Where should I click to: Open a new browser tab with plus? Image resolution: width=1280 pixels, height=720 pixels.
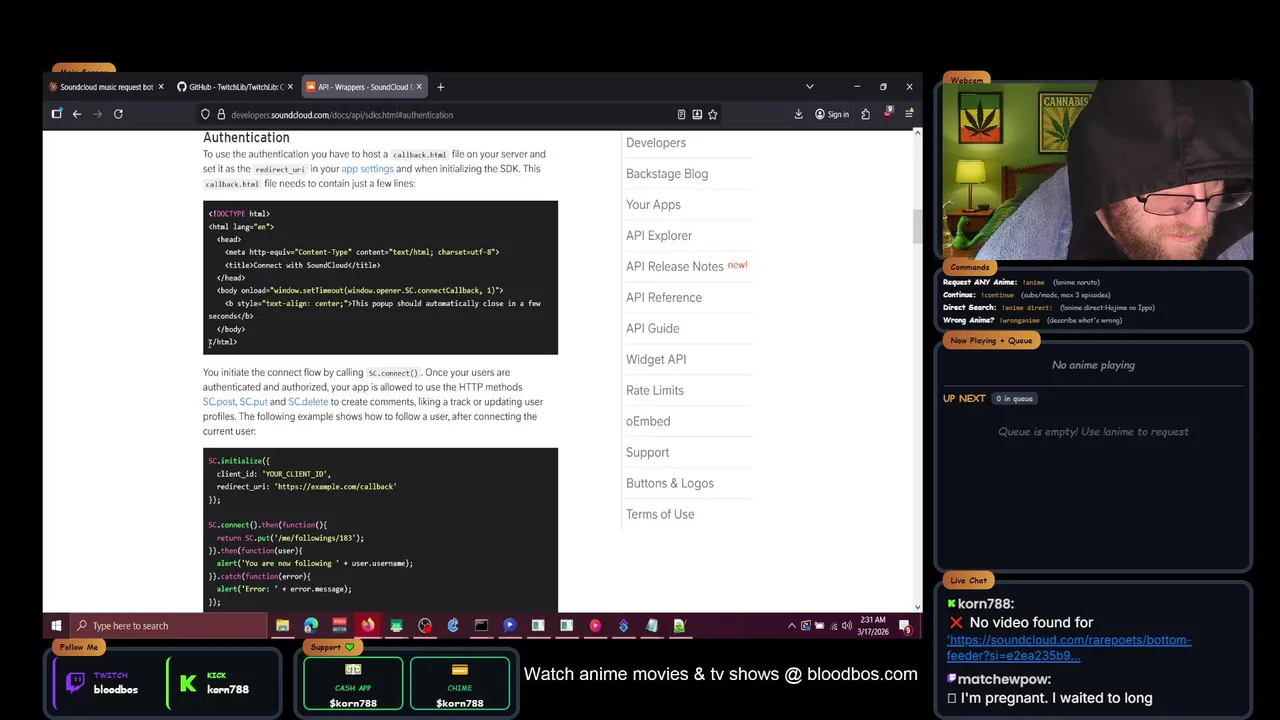coord(440,87)
